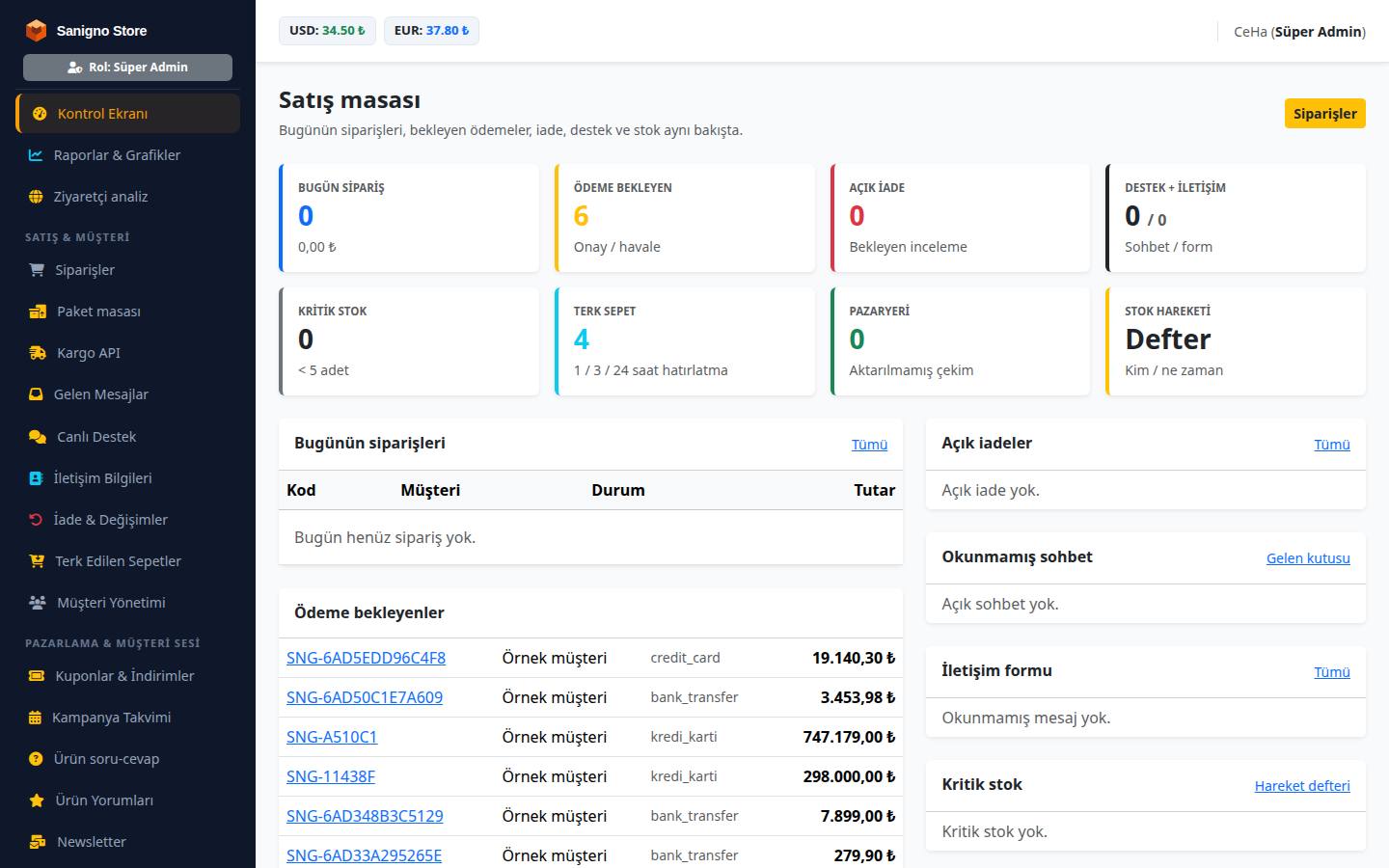This screenshot has width=1389, height=868.
Task: Click the Ödeme Bekleyen summary card
Action: pyautogui.click(x=685, y=218)
